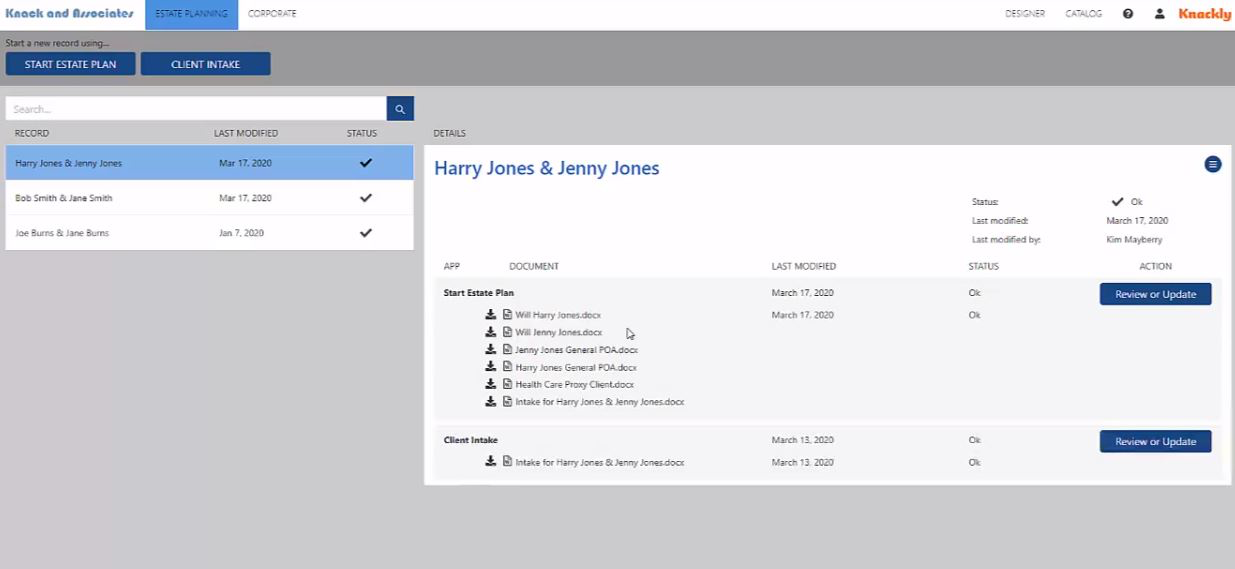
Task: Open Jenny Jones General POA.docx file name
Action: coord(576,350)
